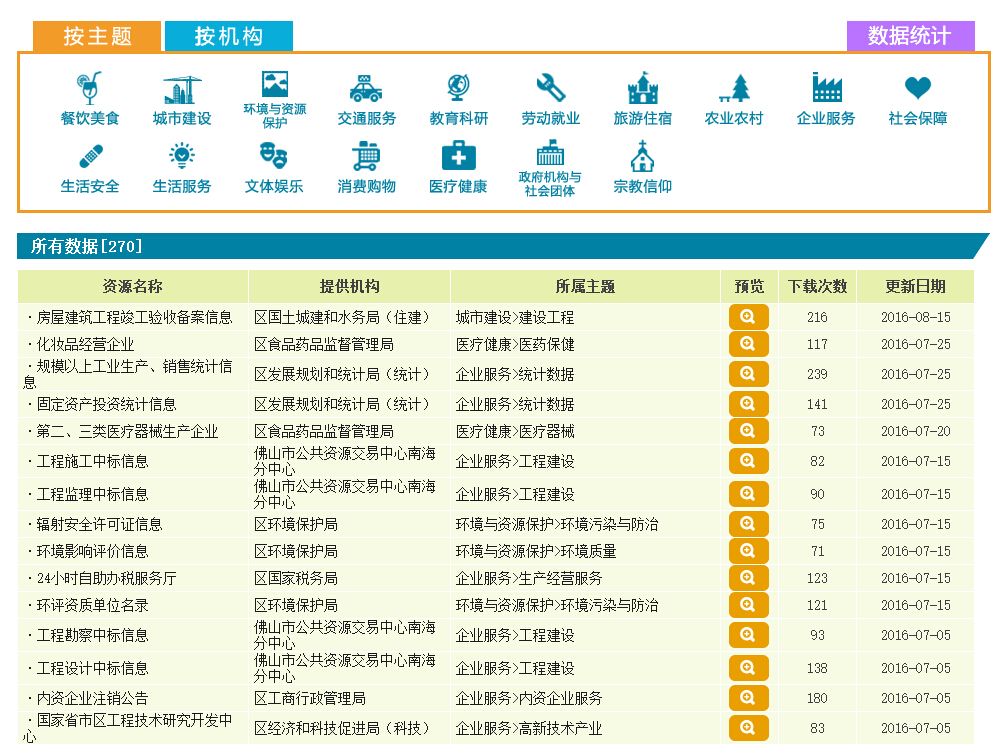The height and width of the screenshot is (754, 994).
Task: Open preview for 工程施工中标信息
Action: tap(749, 461)
